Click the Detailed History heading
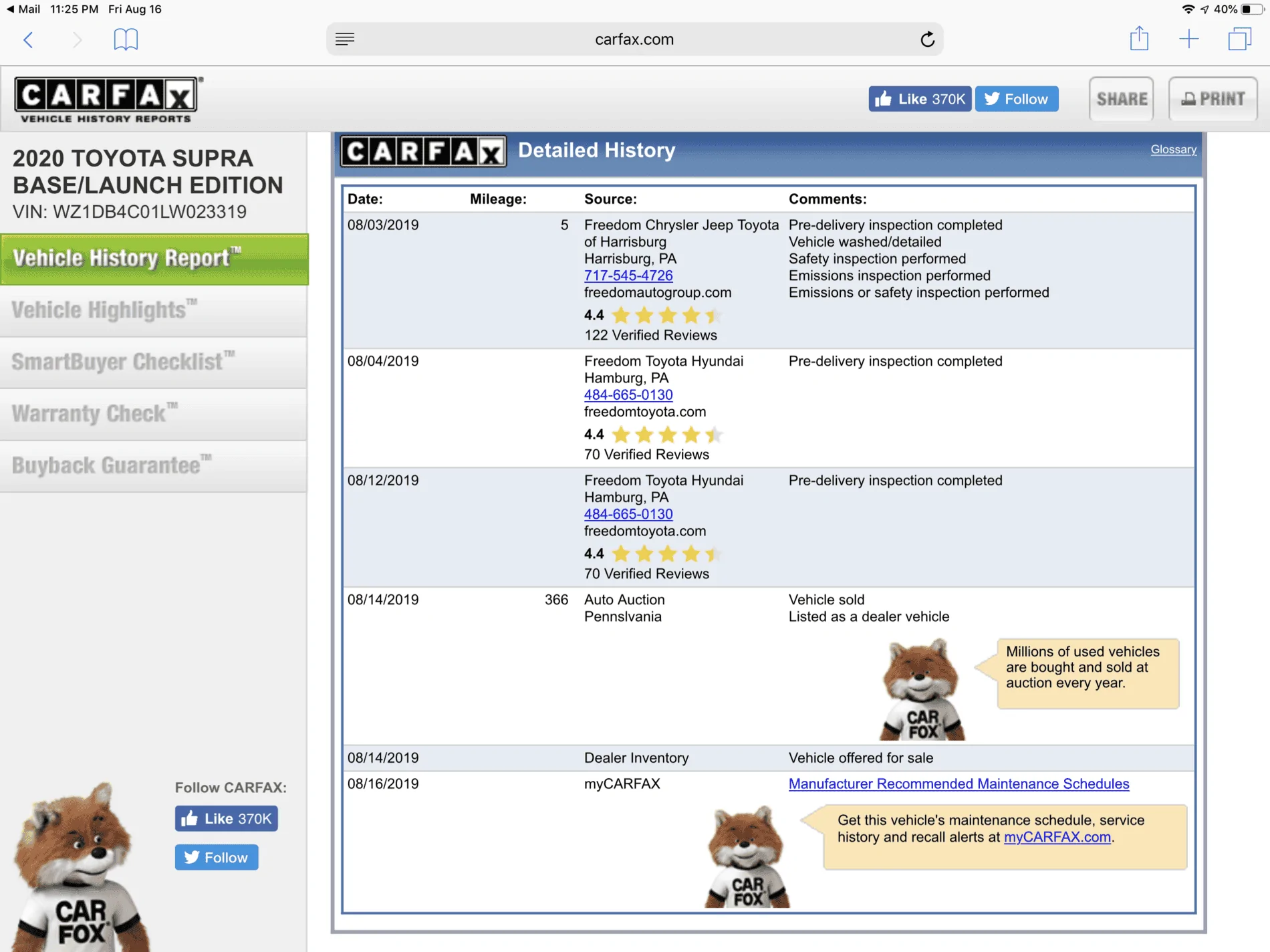The width and height of the screenshot is (1270, 952). tap(597, 150)
